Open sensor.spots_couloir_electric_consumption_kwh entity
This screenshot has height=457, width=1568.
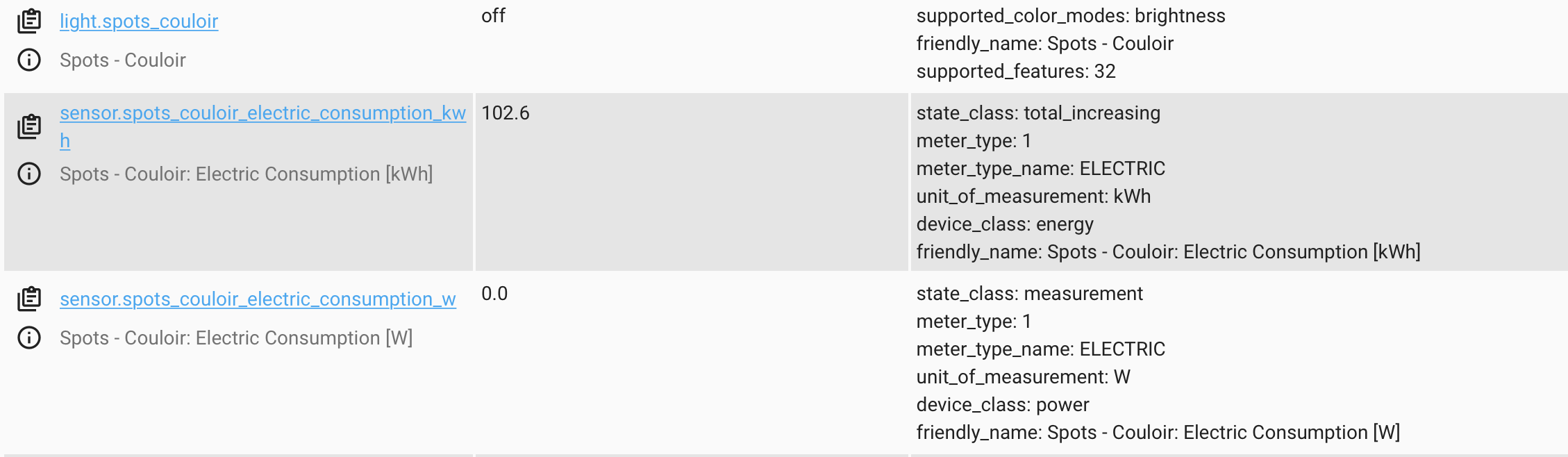click(x=262, y=113)
